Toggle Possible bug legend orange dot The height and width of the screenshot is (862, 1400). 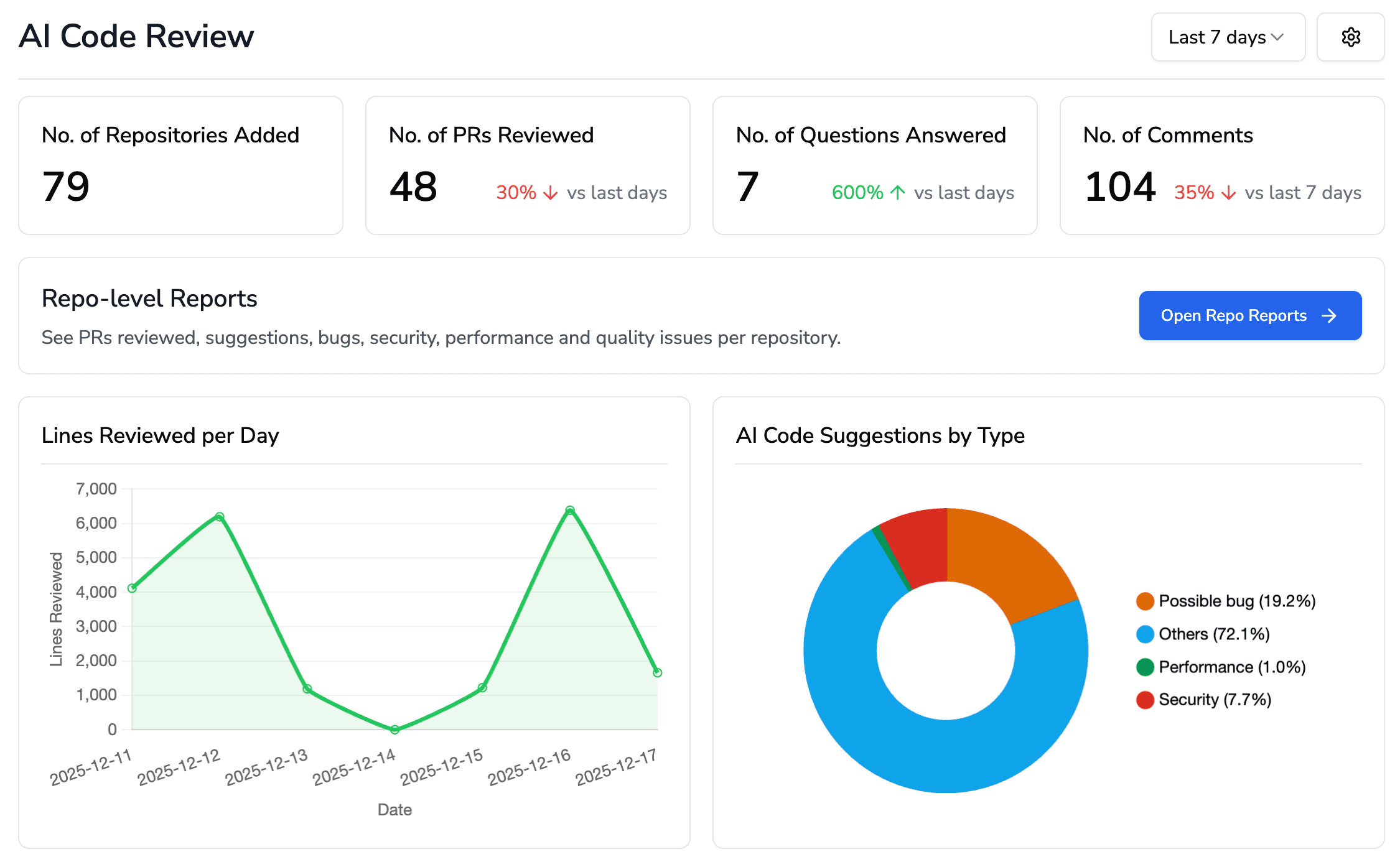click(x=1145, y=601)
